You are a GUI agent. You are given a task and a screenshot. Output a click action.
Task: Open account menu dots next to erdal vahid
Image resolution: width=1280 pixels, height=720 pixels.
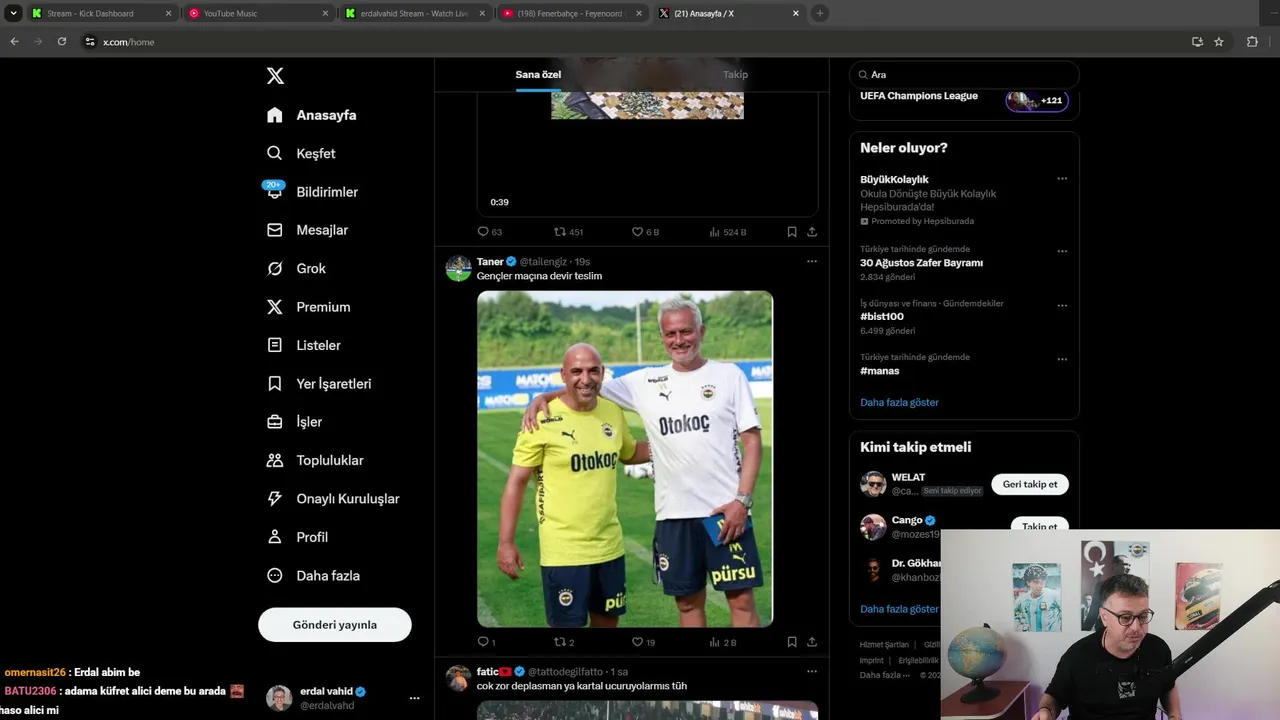pos(414,698)
